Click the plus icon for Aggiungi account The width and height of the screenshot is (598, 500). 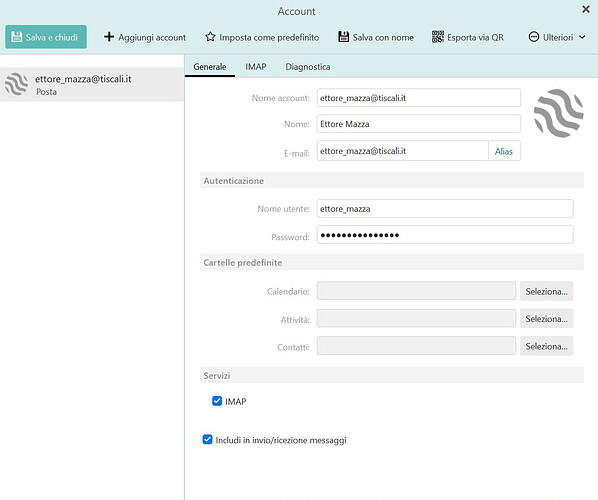(109, 37)
